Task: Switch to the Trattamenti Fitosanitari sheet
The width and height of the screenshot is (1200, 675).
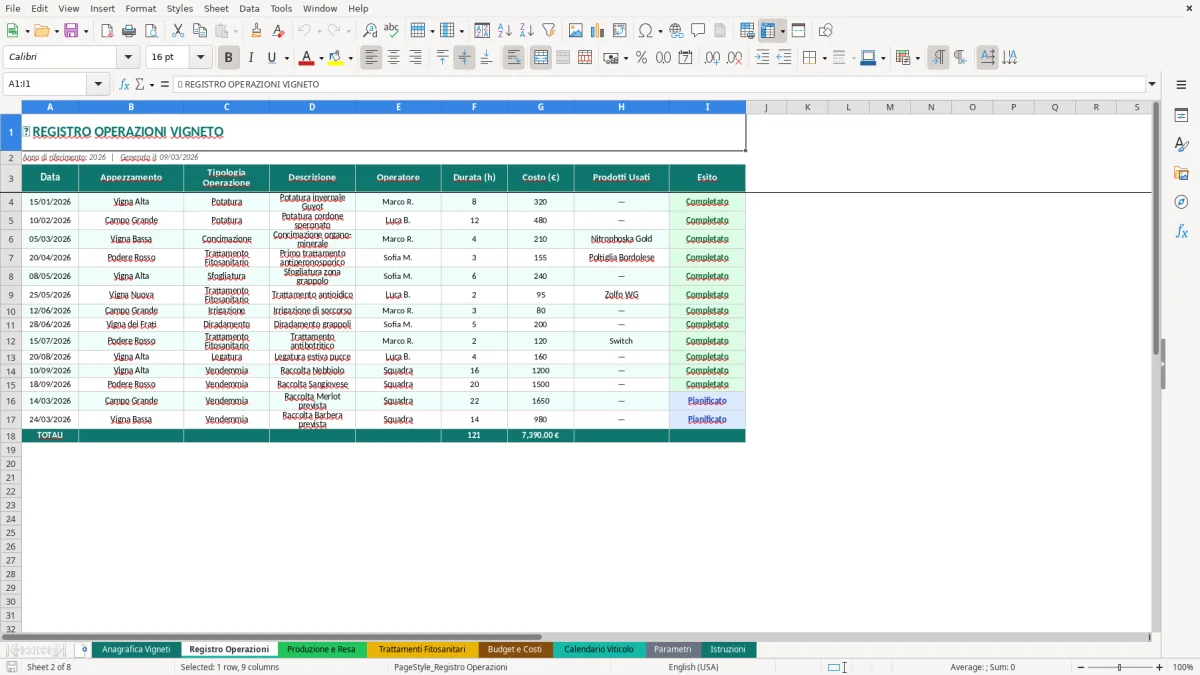Action: point(422,649)
